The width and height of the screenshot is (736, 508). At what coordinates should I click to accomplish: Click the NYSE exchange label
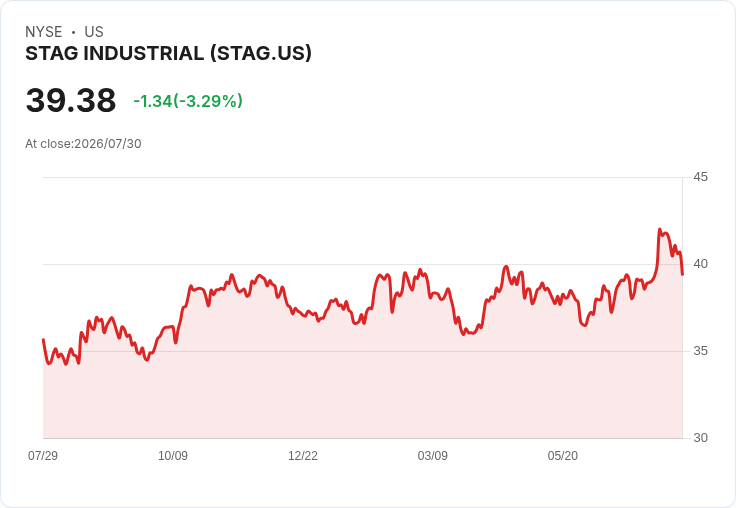(44, 32)
